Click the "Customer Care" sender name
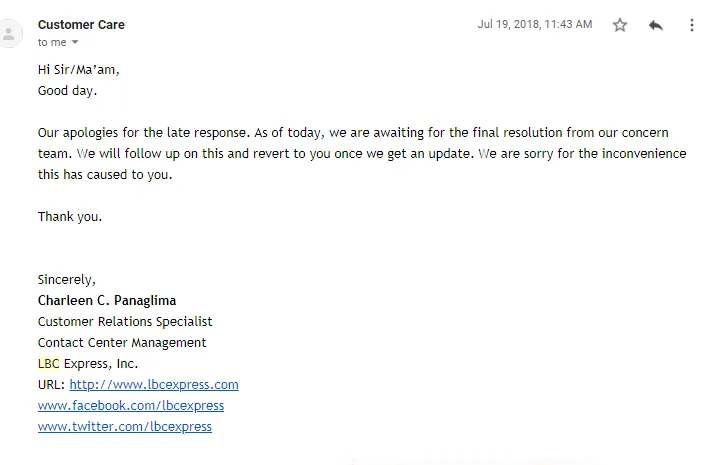Viewport: 701px width, 465px height. (x=81, y=24)
